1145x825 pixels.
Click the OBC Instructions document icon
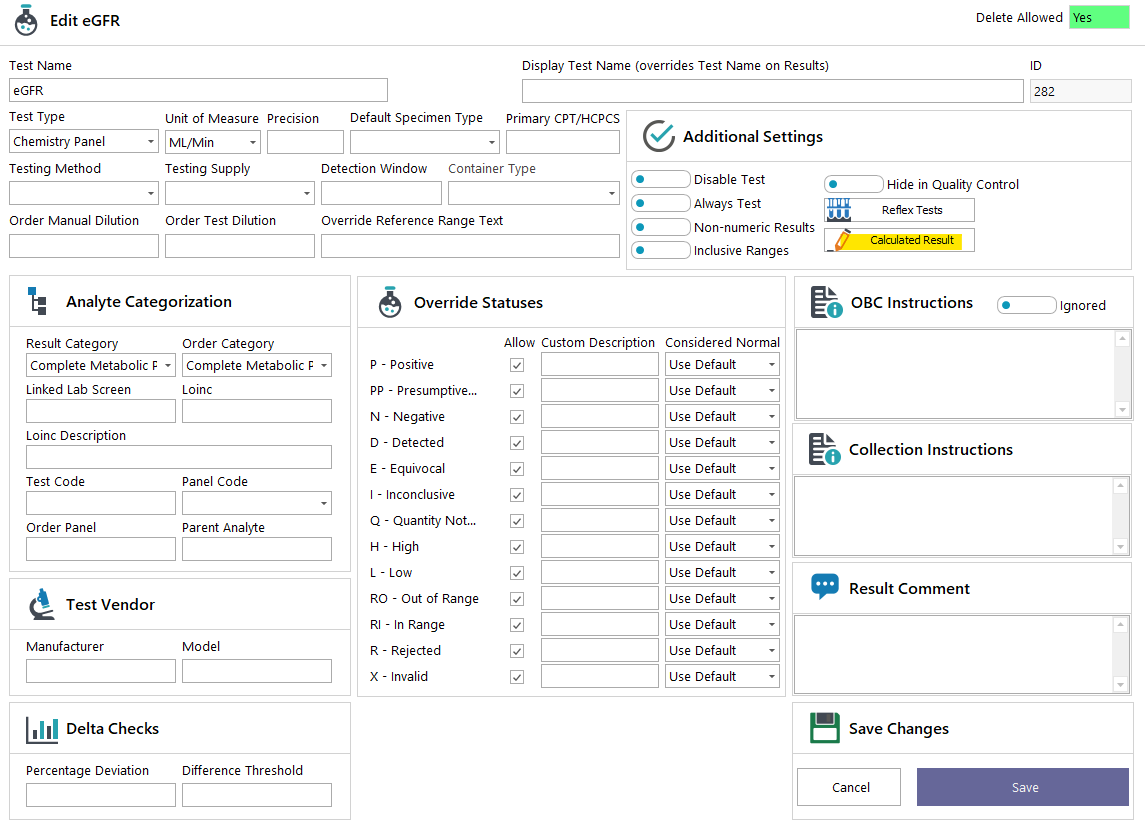(827, 302)
